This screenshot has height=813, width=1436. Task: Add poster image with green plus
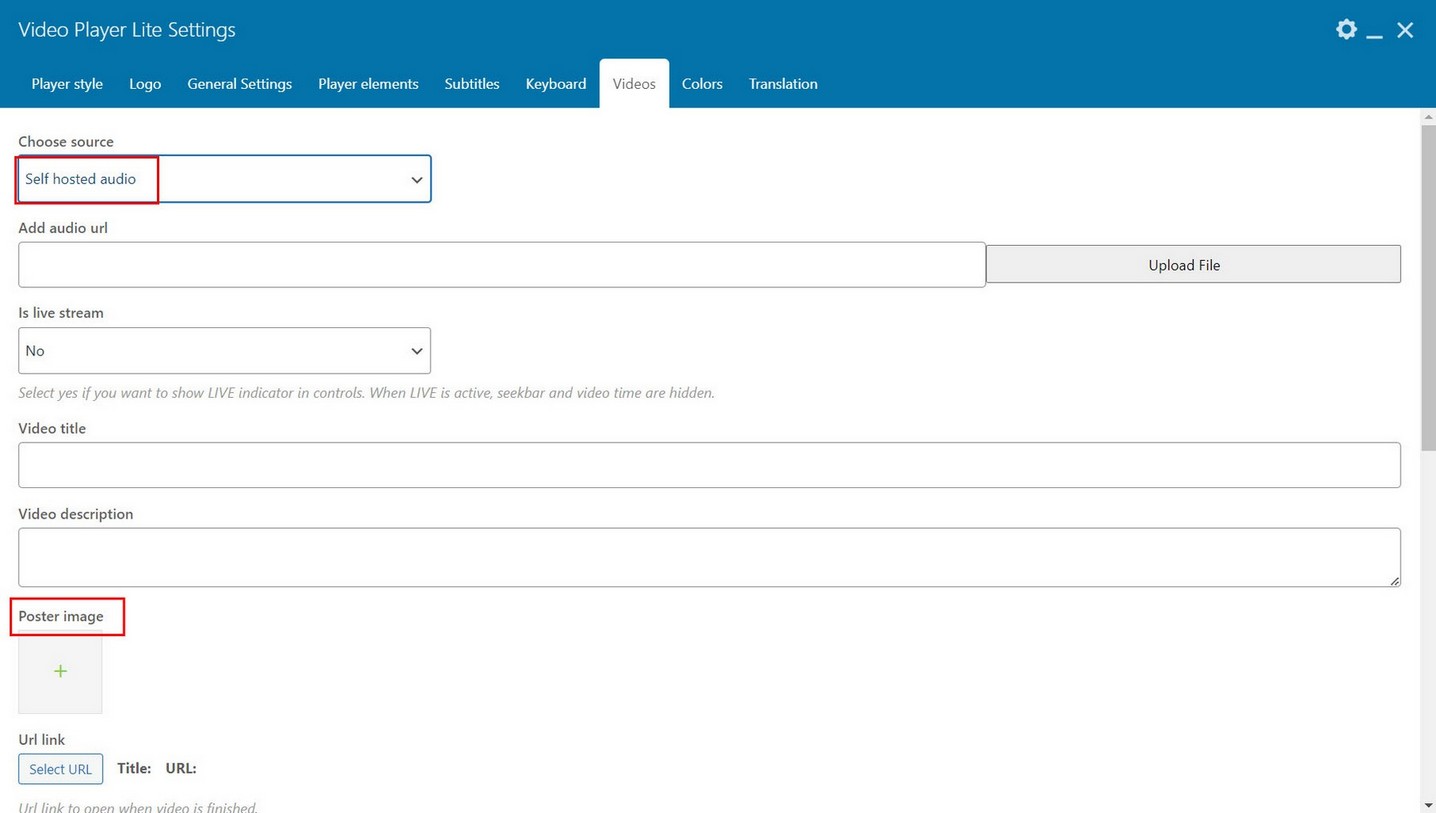coord(60,672)
